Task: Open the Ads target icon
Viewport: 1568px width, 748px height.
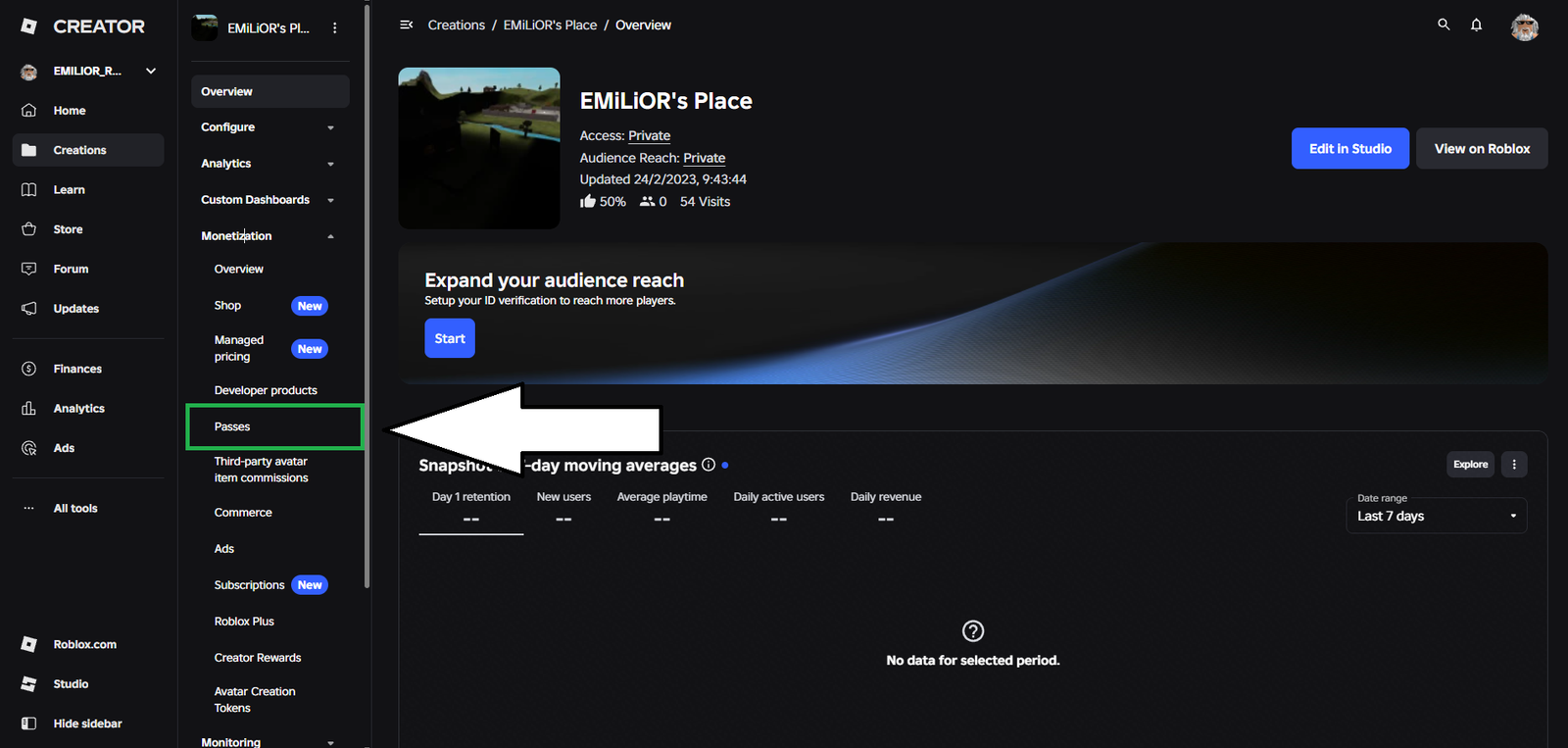Action: pos(28,448)
